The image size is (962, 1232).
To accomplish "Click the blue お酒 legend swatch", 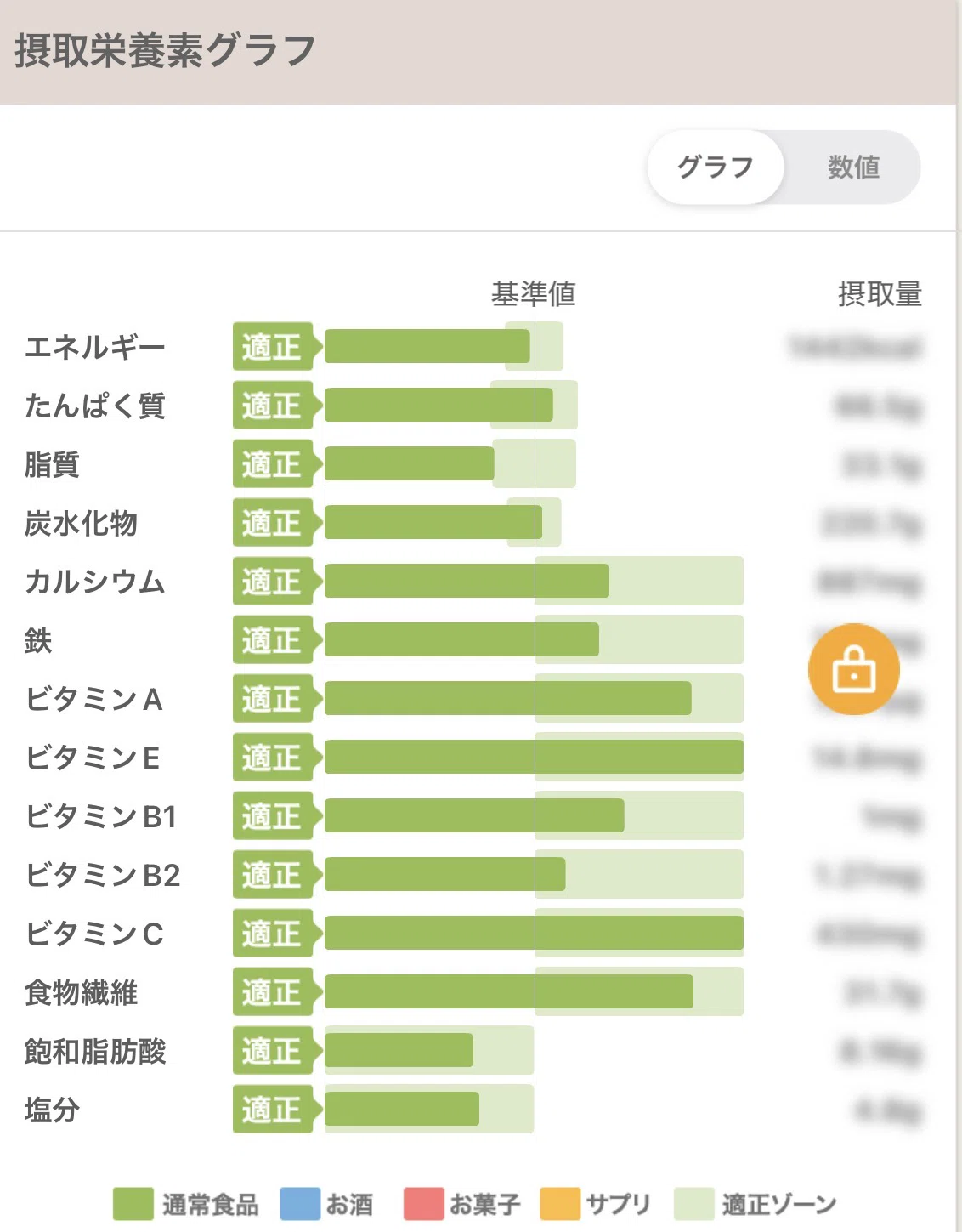I will pos(300,1204).
